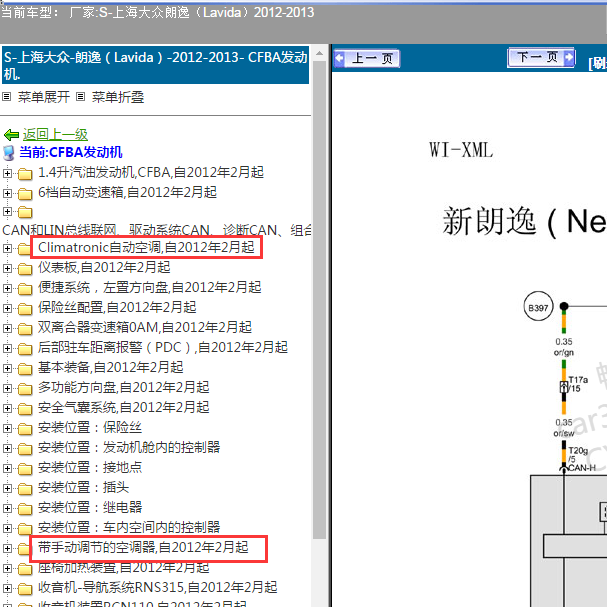The height and width of the screenshot is (607, 607).
Task: Click folder icon of 便捷系统,左置方向盘
Action: tap(25, 289)
